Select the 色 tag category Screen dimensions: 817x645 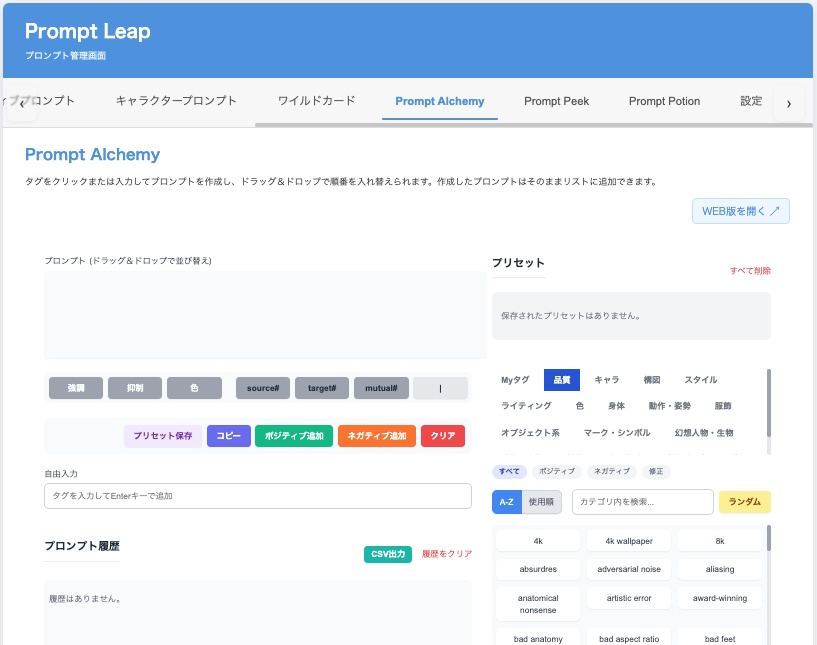(579, 406)
